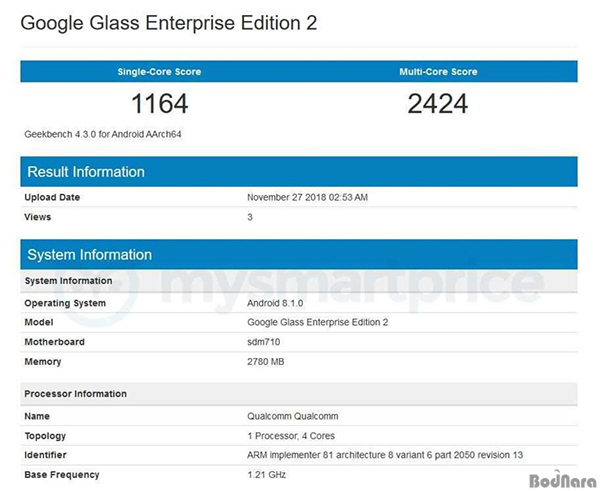Click the Result Information section header
Screen dimensions: 600x491
pyautogui.click(x=86, y=172)
